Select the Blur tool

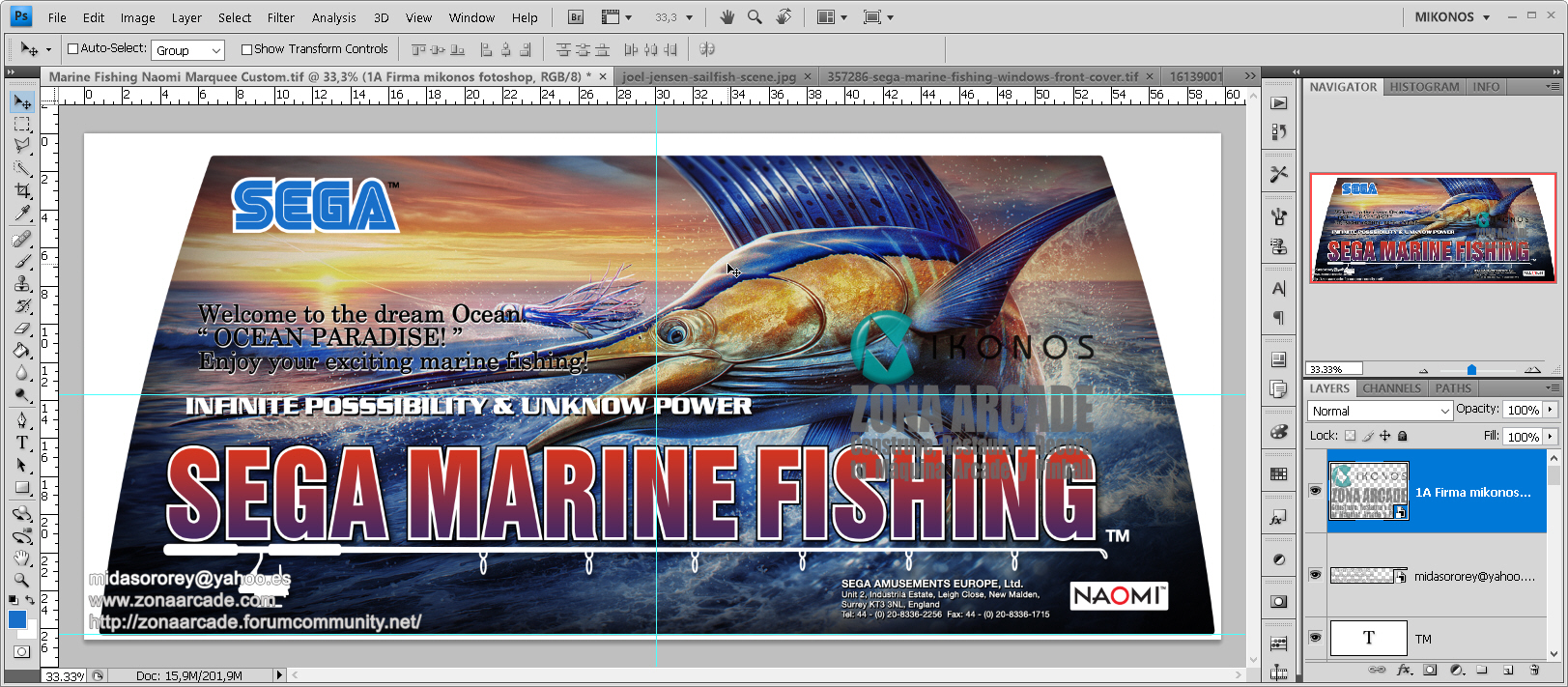point(22,372)
